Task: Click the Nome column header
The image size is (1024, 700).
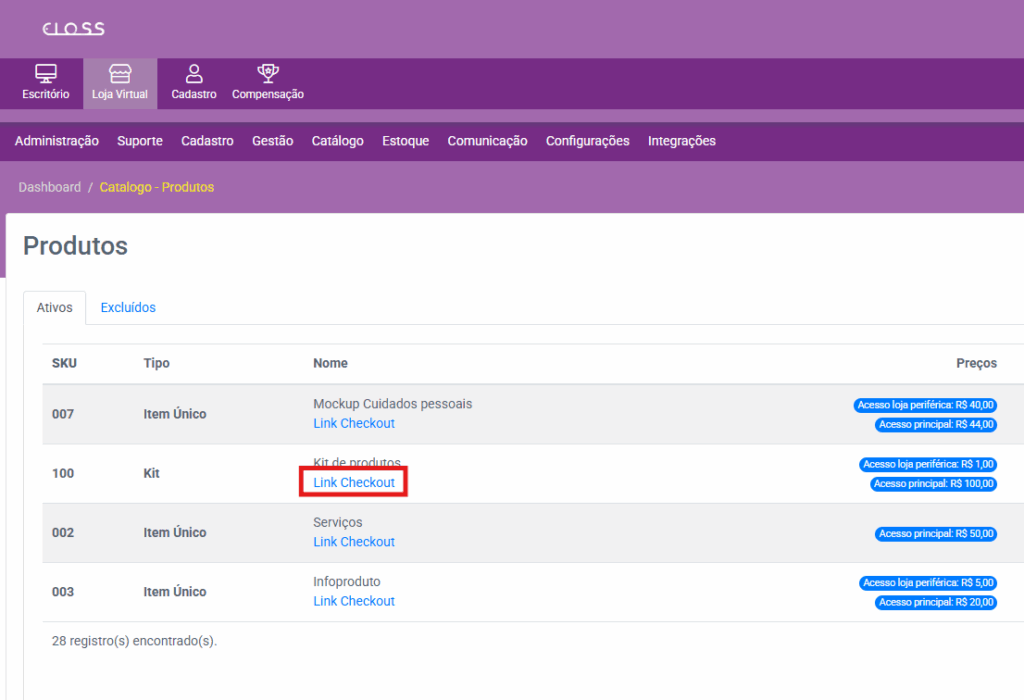Action: coord(330,363)
